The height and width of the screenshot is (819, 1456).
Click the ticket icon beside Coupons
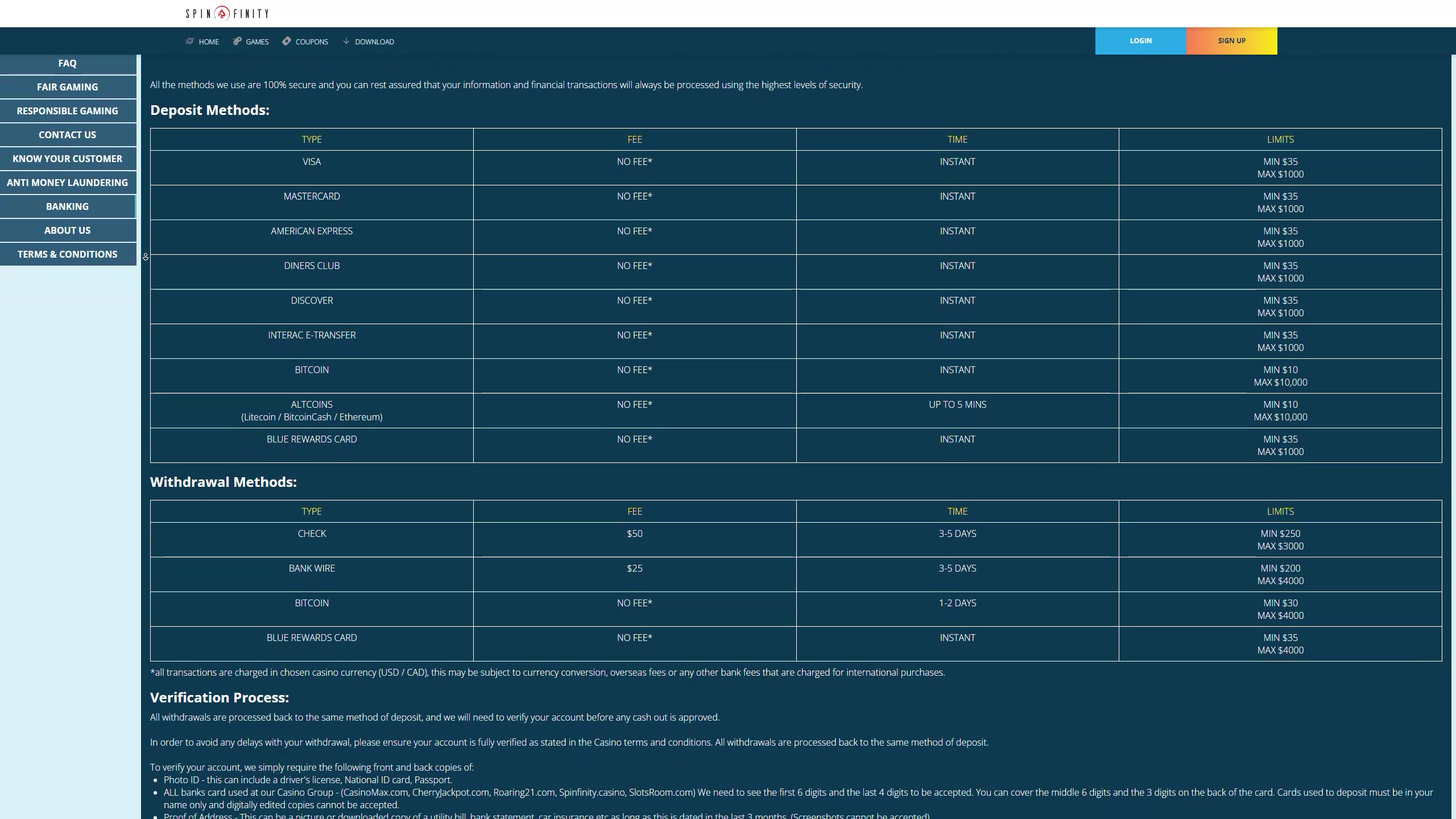287,41
